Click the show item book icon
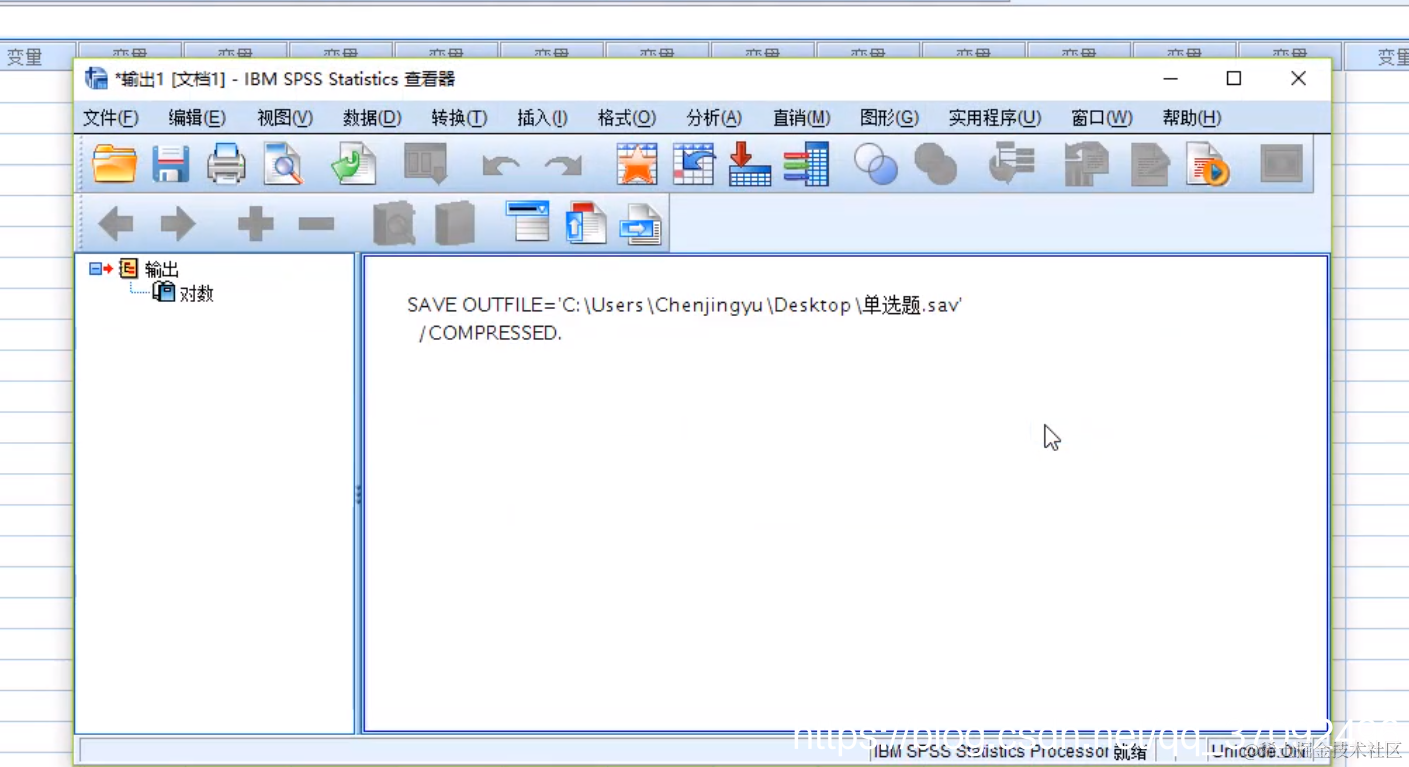1409x767 pixels. click(394, 223)
